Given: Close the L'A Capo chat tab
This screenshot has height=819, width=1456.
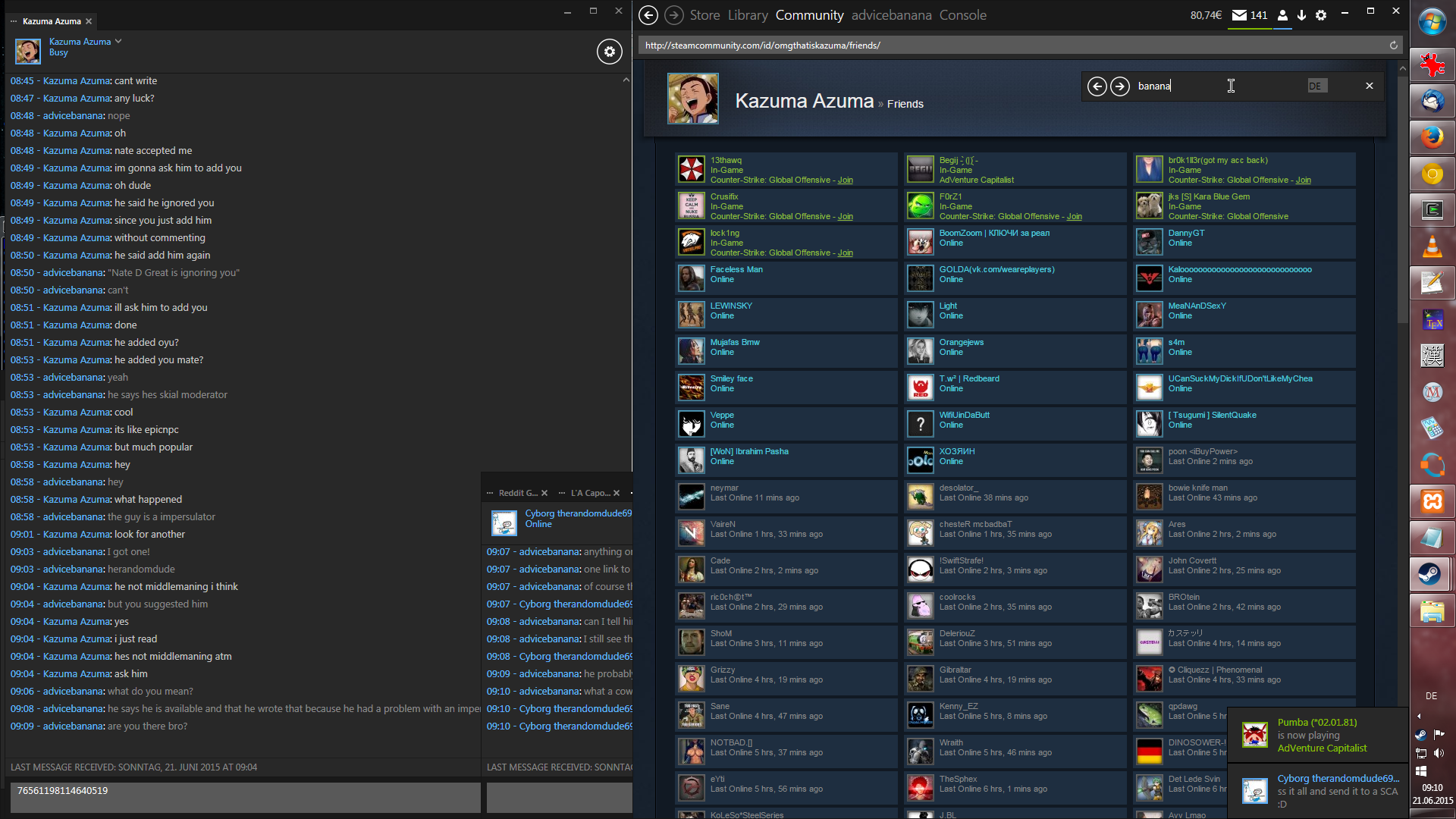Looking at the screenshot, I should point(617,494).
